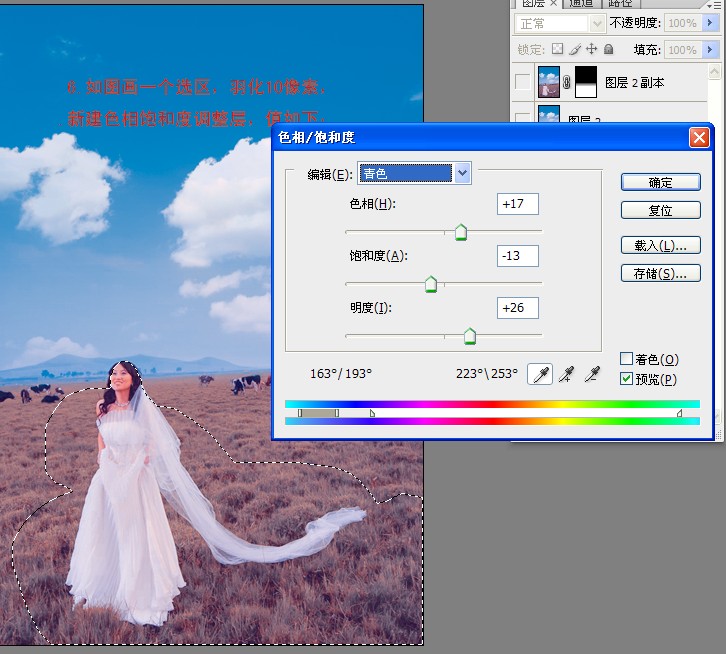Select the 图层 layers tab

[x=533, y=4]
